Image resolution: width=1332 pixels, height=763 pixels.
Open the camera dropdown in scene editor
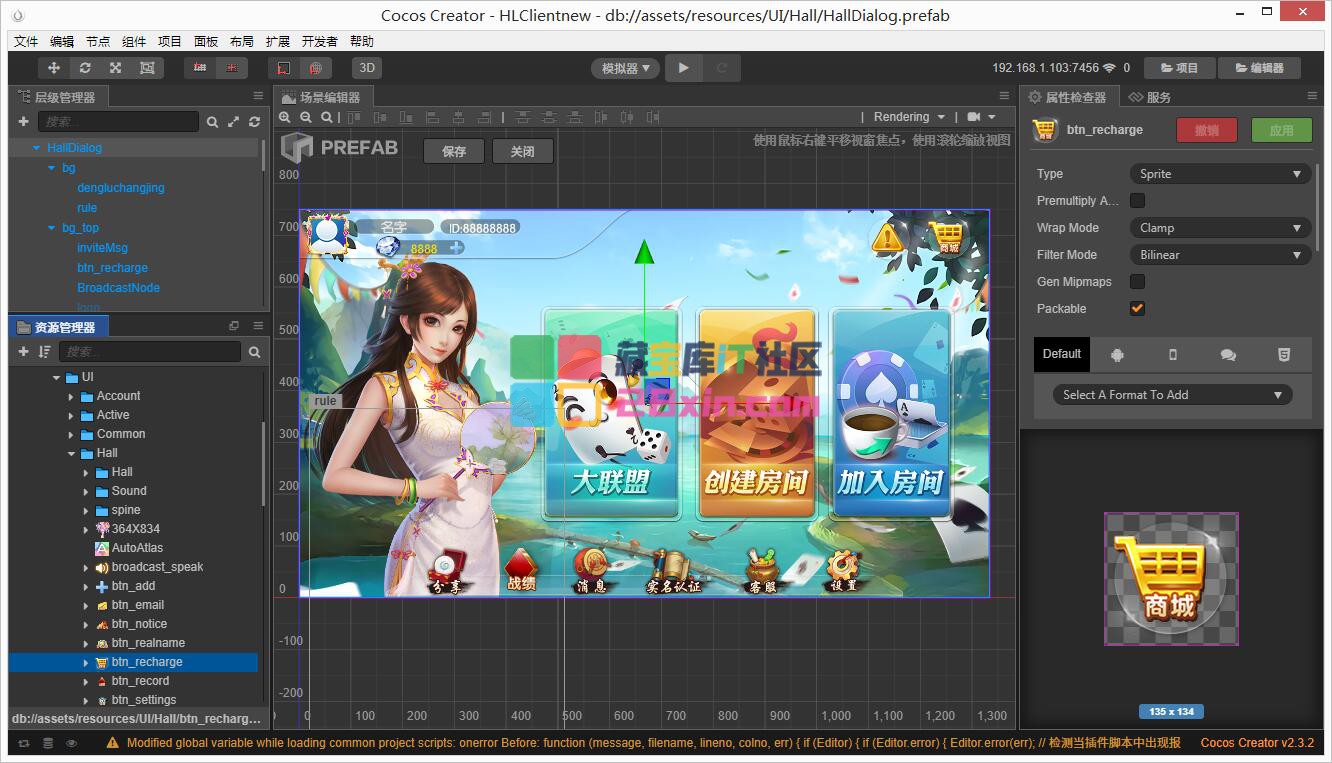point(981,117)
